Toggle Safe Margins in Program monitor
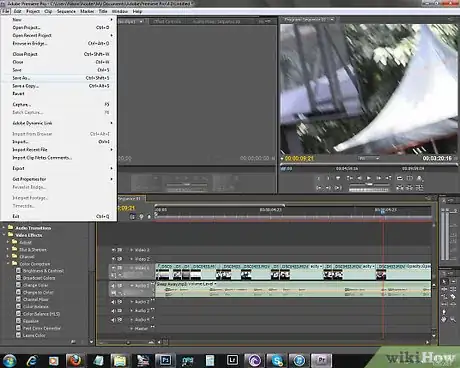This screenshot has width=460, height=368. (410, 178)
